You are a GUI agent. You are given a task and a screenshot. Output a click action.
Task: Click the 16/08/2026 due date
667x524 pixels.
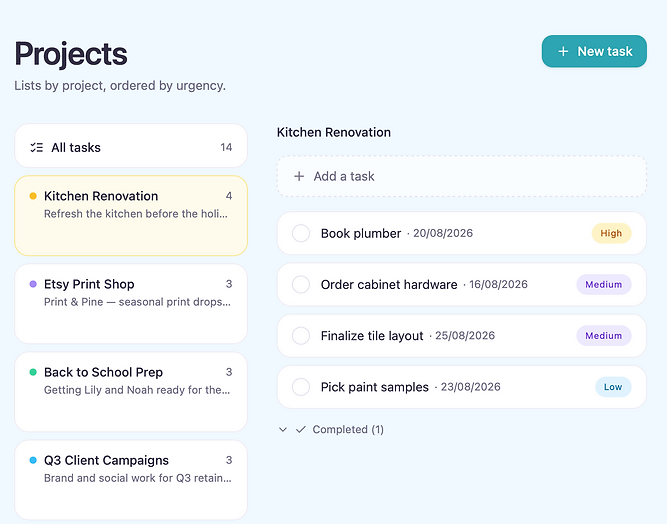[x=498, y=284]
